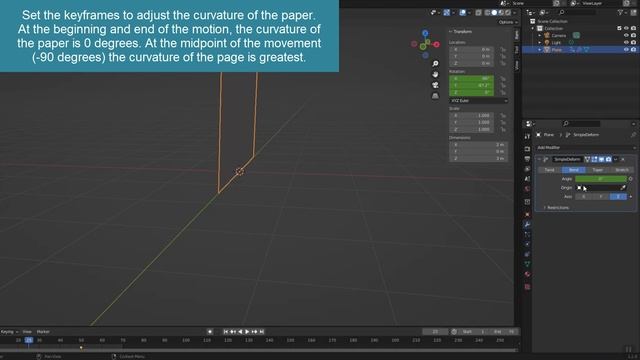
Task: Click the red X axis on navigation gizmo
Action: pos(436,44)
